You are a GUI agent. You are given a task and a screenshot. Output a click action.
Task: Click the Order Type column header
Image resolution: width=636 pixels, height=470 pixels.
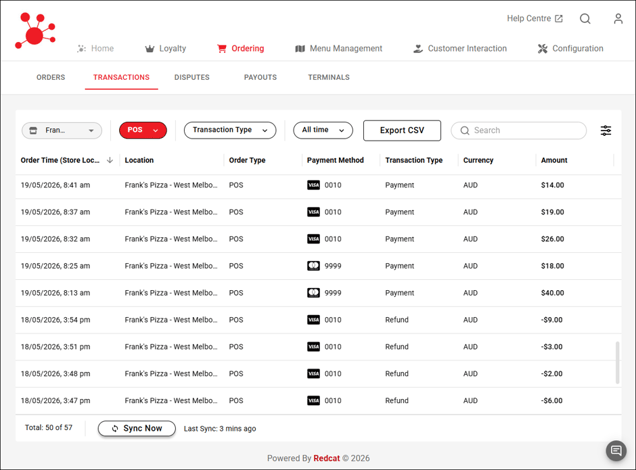[x=247, y=160]
